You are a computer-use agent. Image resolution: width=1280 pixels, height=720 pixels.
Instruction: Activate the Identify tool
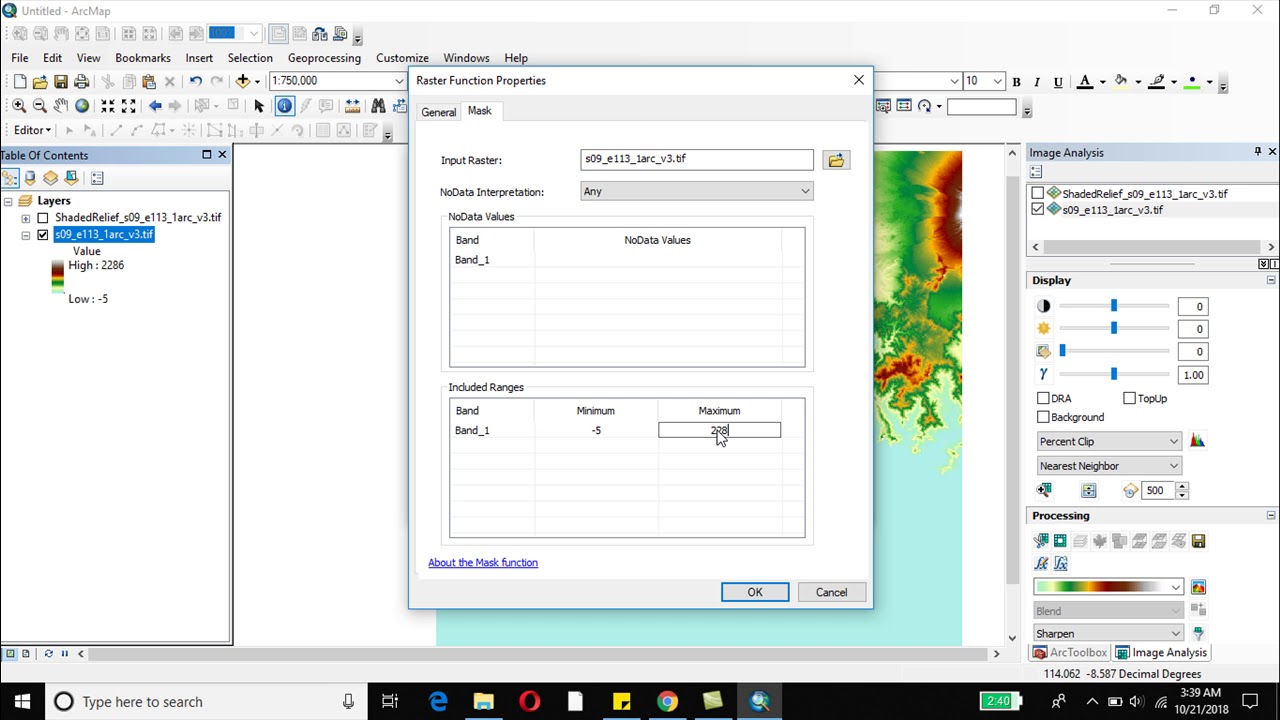point(285,106)
